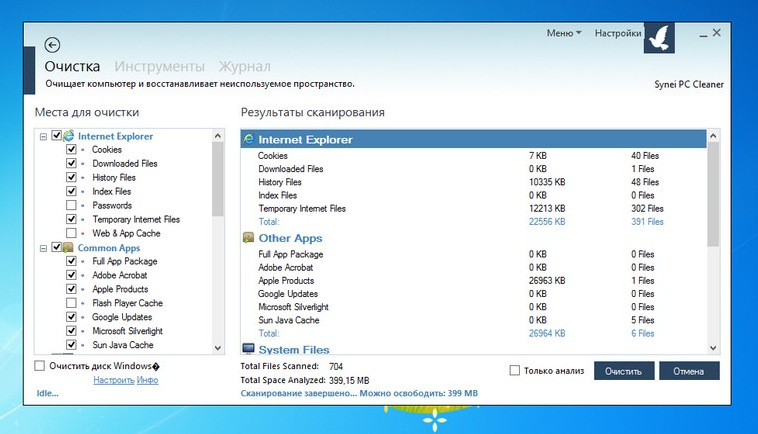This screenshot has width=758, height=434.
Task: Uncheck Temporary Internet Files checkbox
Action: pos(71,219)
